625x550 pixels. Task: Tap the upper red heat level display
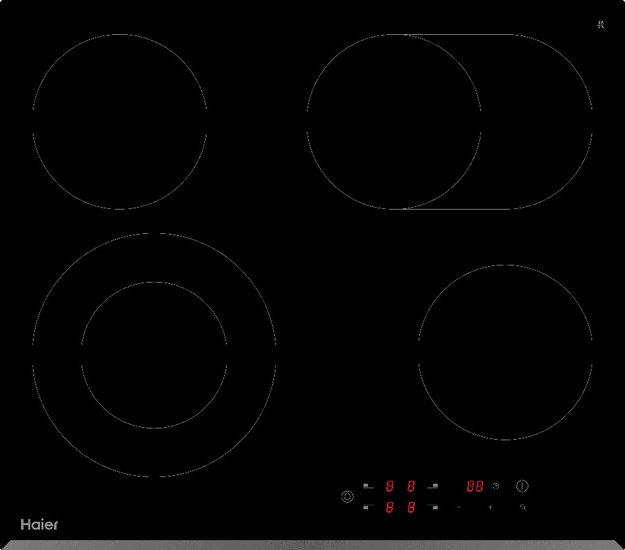pos(400,486)
